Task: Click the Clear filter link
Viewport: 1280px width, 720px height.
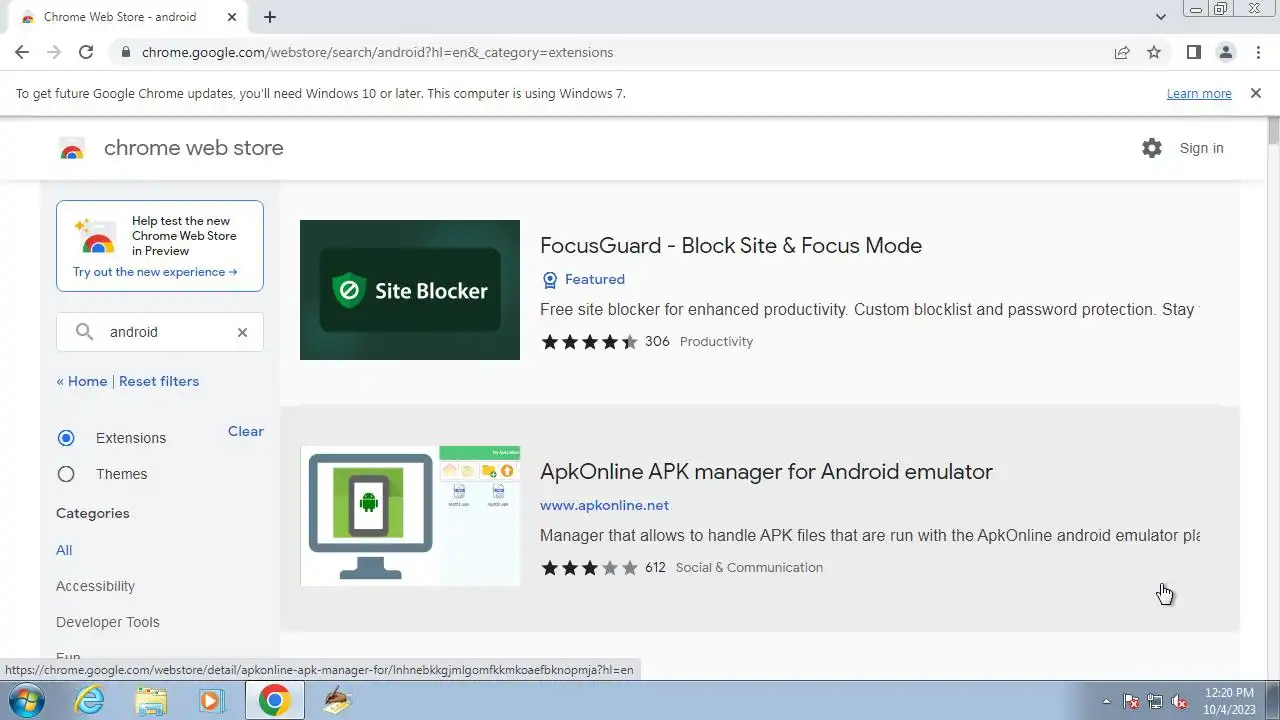Action: 246,431
